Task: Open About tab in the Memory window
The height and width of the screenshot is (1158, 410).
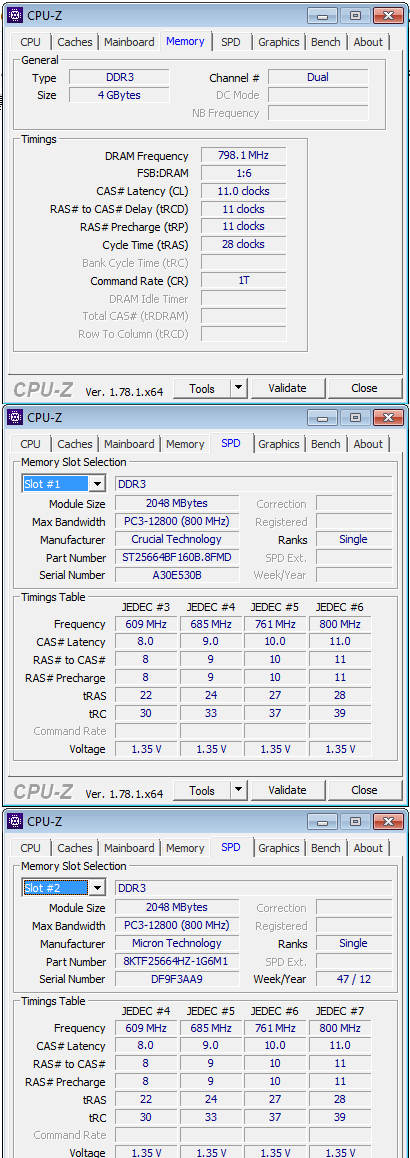Action: (368, 42)
